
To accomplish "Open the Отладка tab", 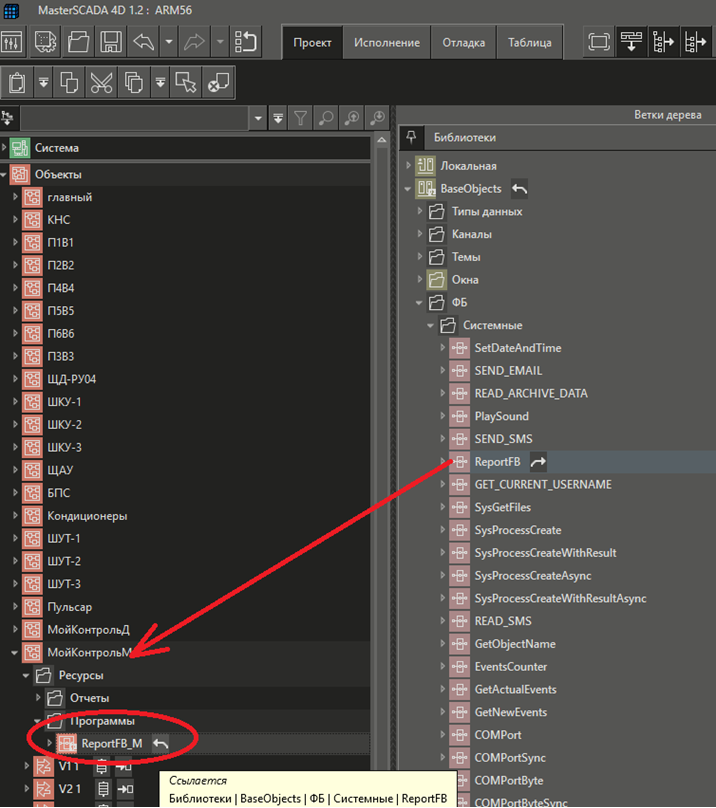I will (464, 43).
